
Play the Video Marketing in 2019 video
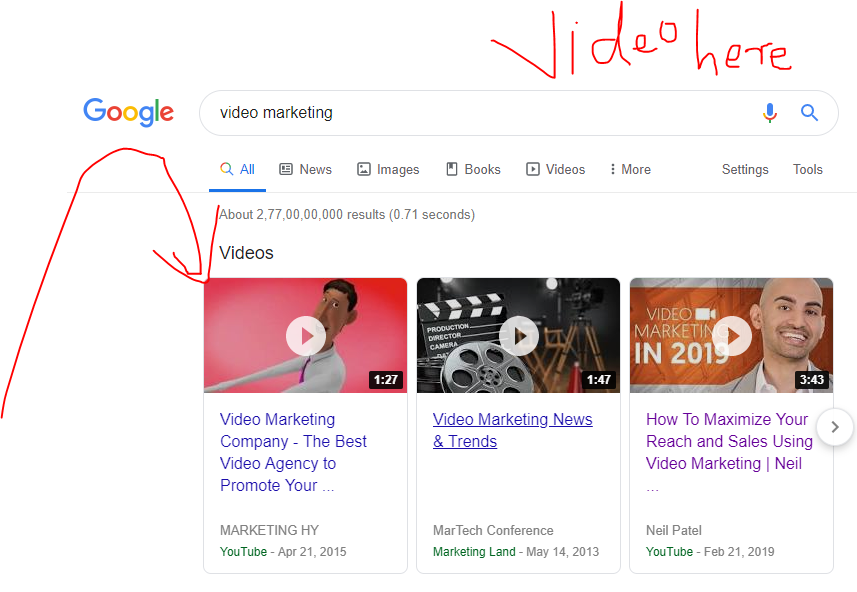(731, 336)
